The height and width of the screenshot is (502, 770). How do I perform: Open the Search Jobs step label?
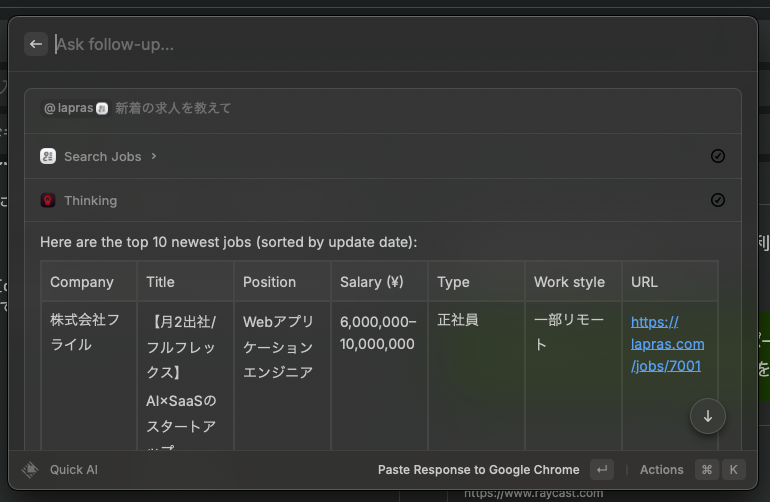103,157
